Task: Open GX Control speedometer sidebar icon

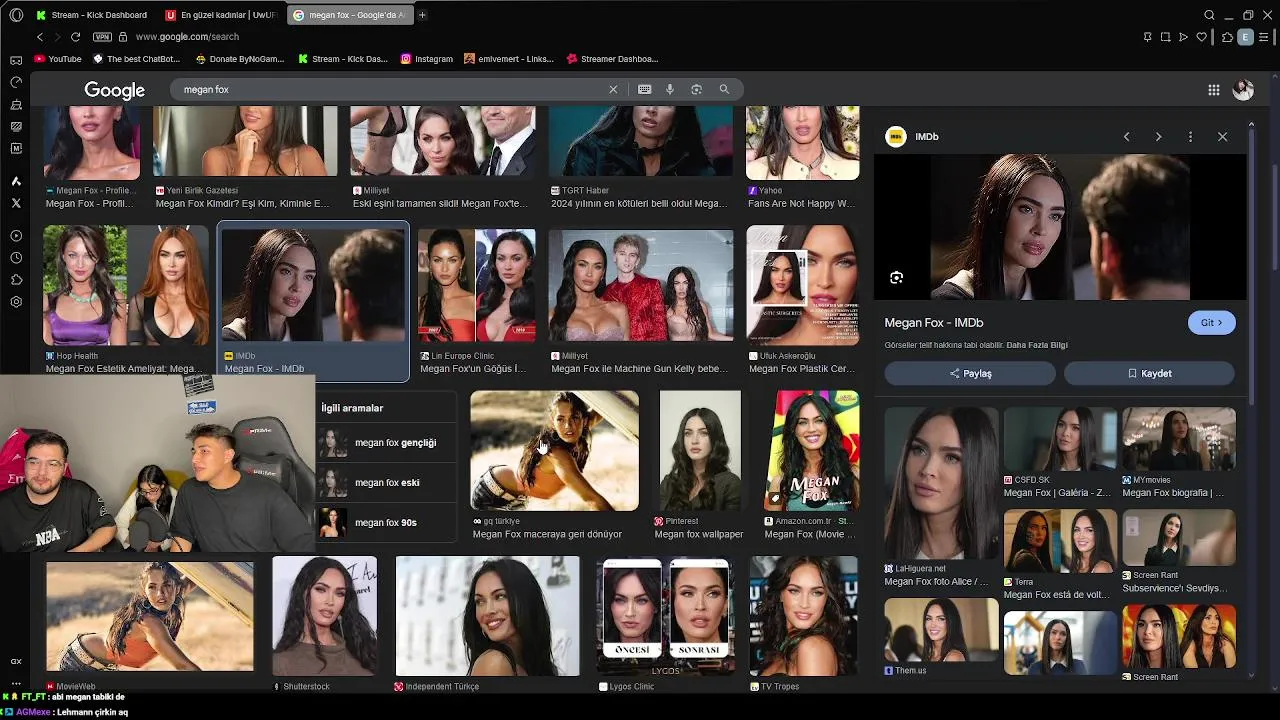Action: click(x=16, y=82)
